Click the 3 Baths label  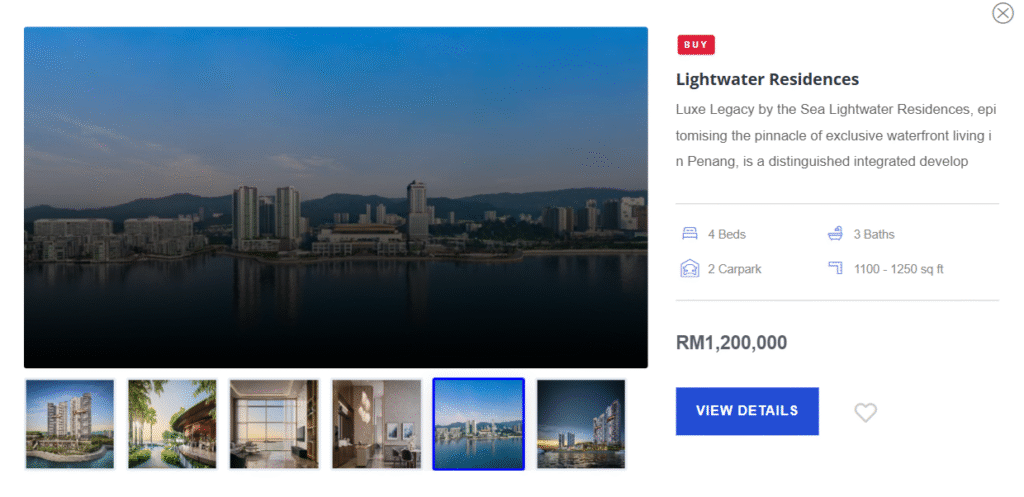(874, 234)
